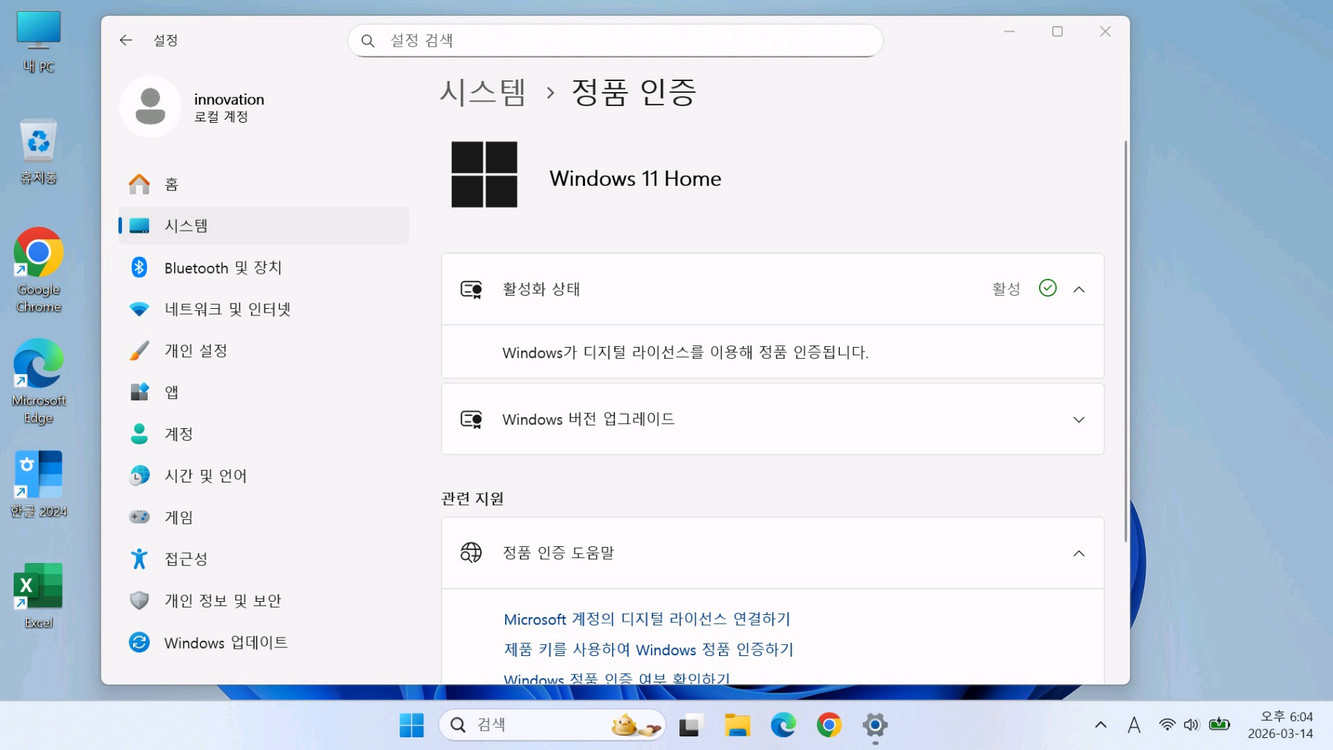Open 게임 settings in sidebar

coord(175,517)
